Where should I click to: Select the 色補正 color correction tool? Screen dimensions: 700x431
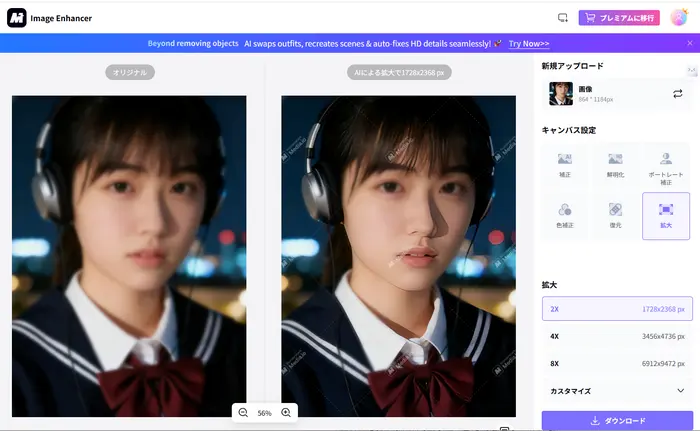tap(565, 216)
